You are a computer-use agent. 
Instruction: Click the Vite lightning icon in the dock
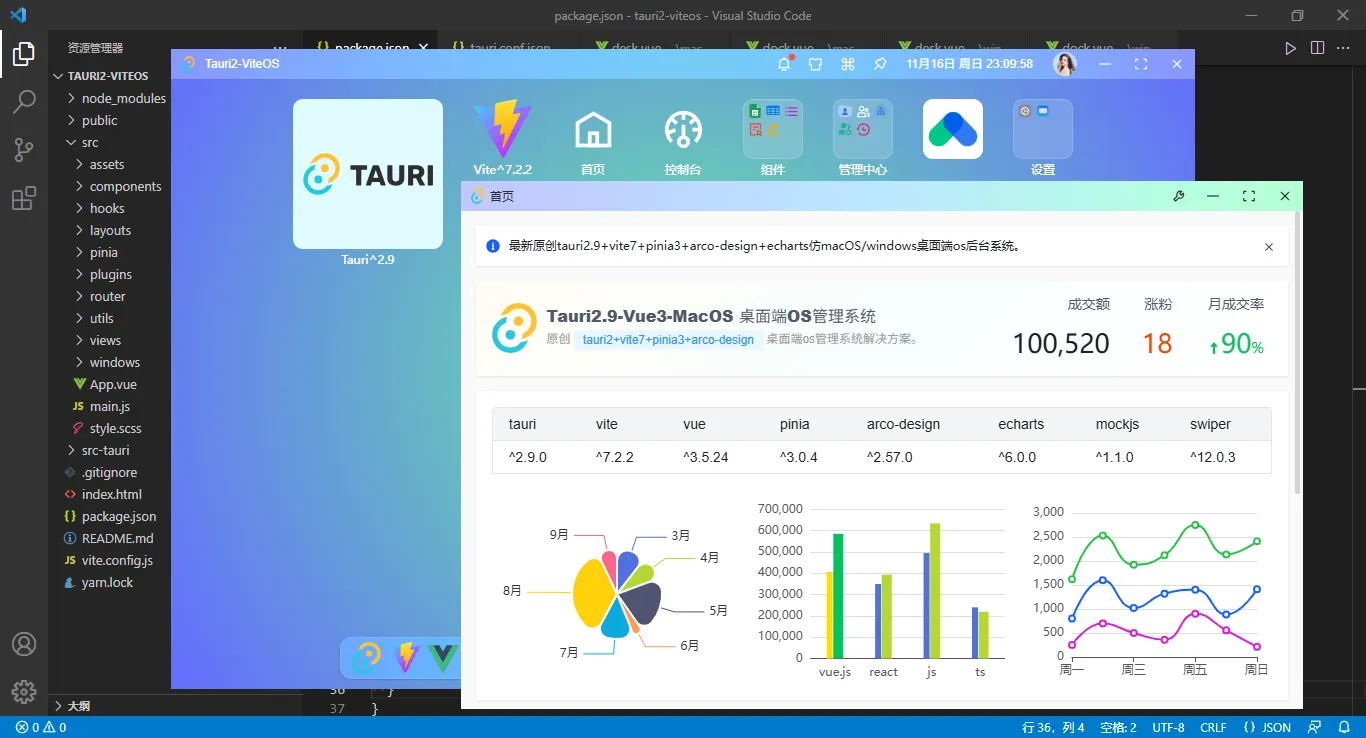pyautogui.click(x=406, y=657)
